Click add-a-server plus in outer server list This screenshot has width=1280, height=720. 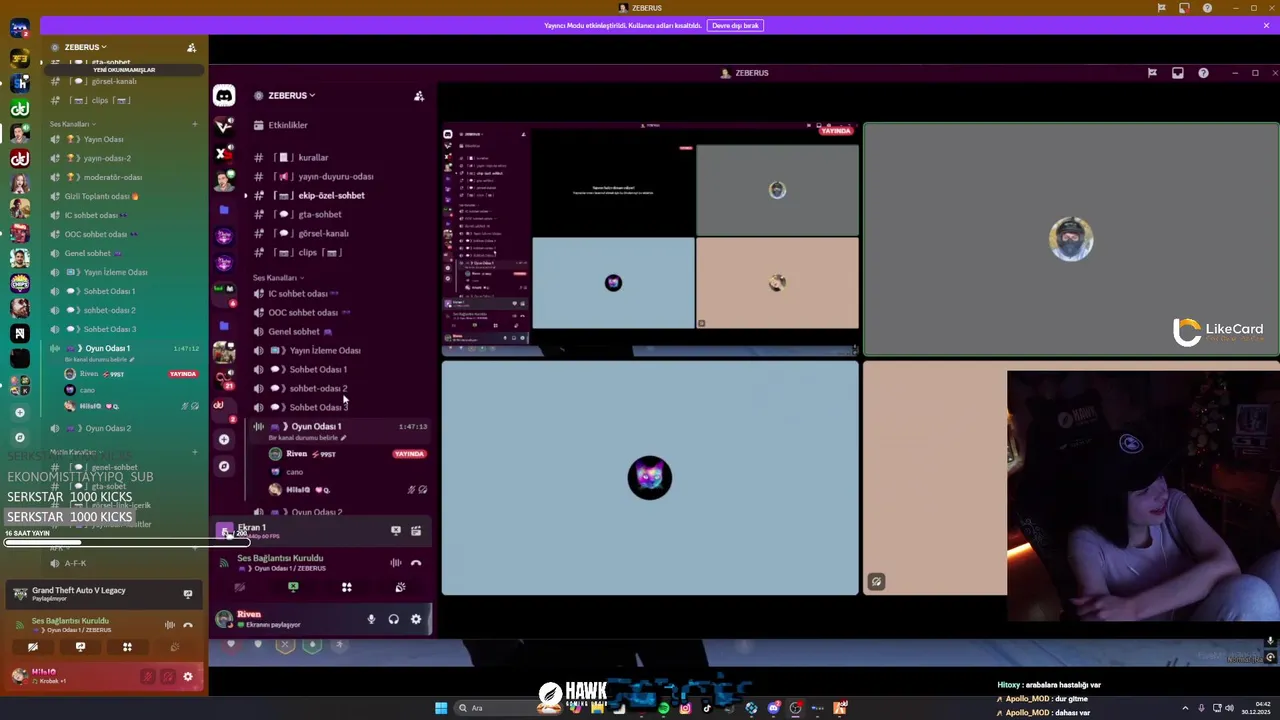tap(19, 412)
